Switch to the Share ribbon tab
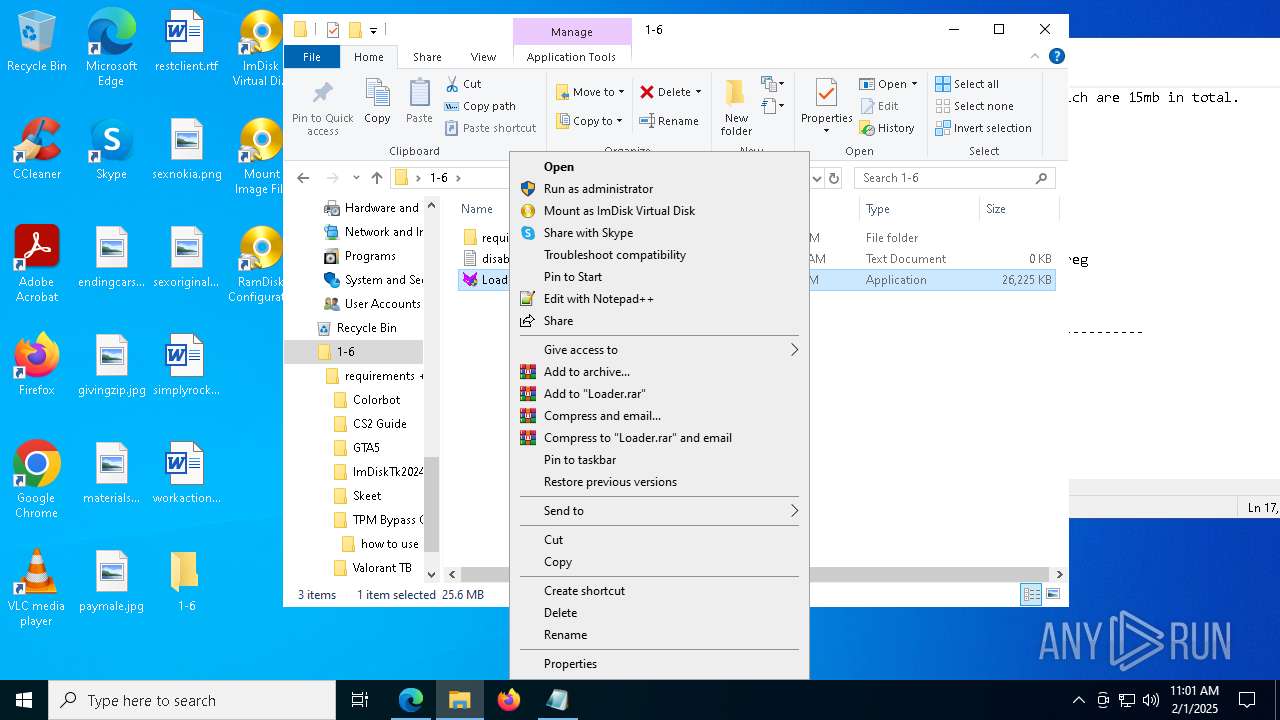Screen dimensions: 1280x720 427,57
